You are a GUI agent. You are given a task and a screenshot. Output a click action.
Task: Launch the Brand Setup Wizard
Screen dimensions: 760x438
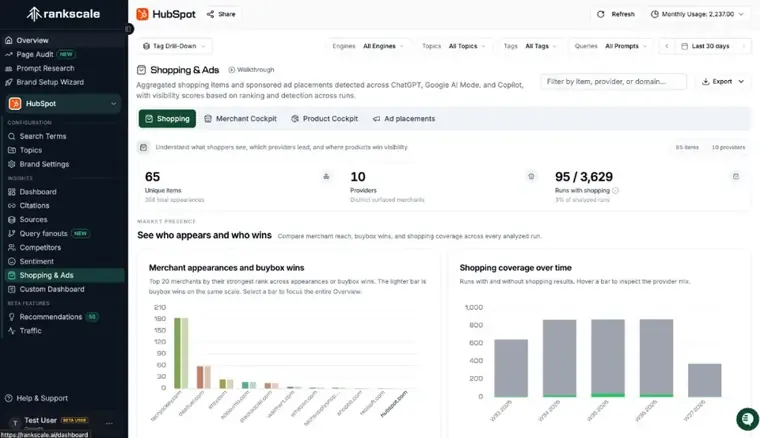[x=50, y=82]
